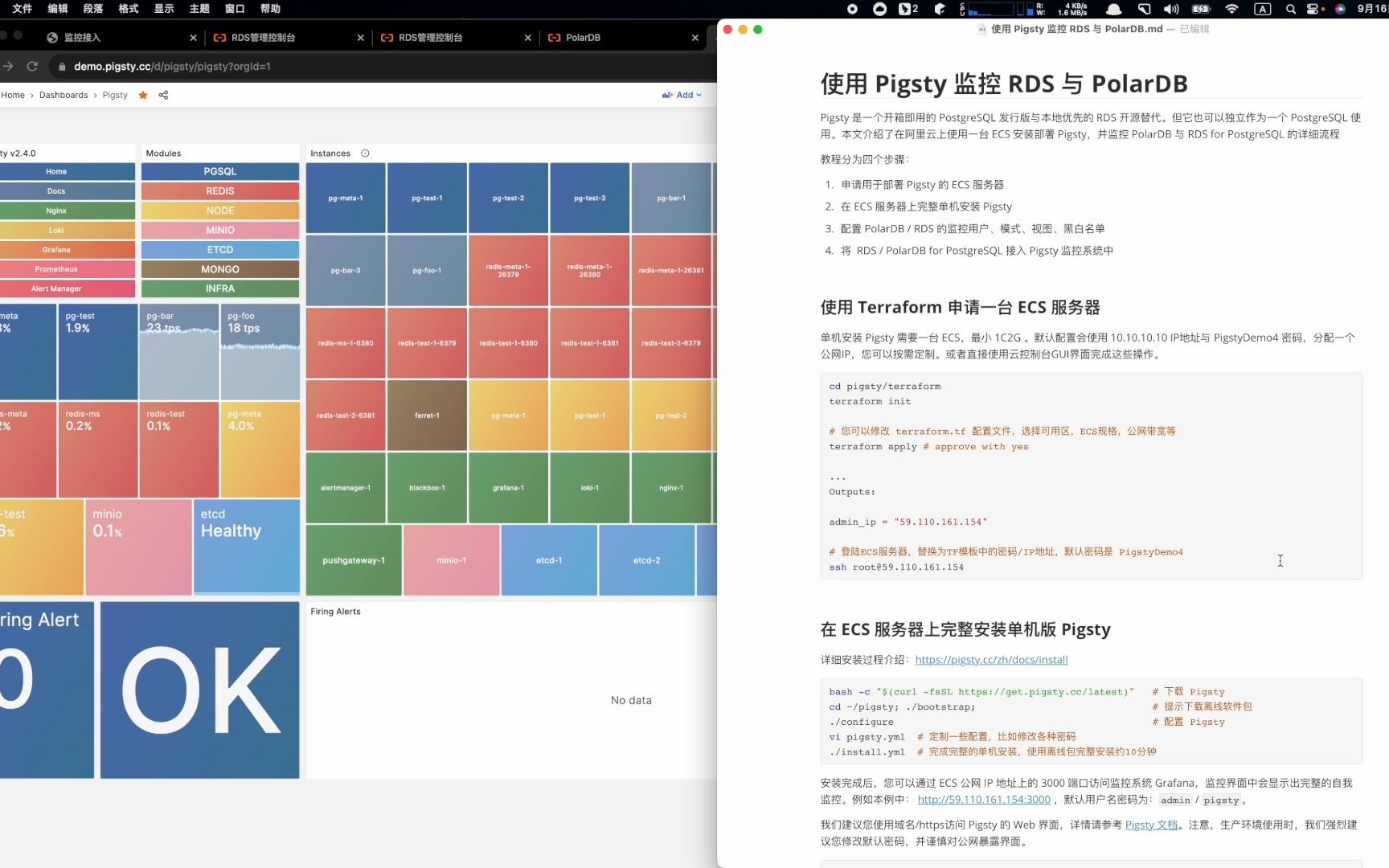The height and width of the screenshot is (868, 1389).
Task: Open the Wi-Fi menu bar icon
Action: [x=1231, y=9]
